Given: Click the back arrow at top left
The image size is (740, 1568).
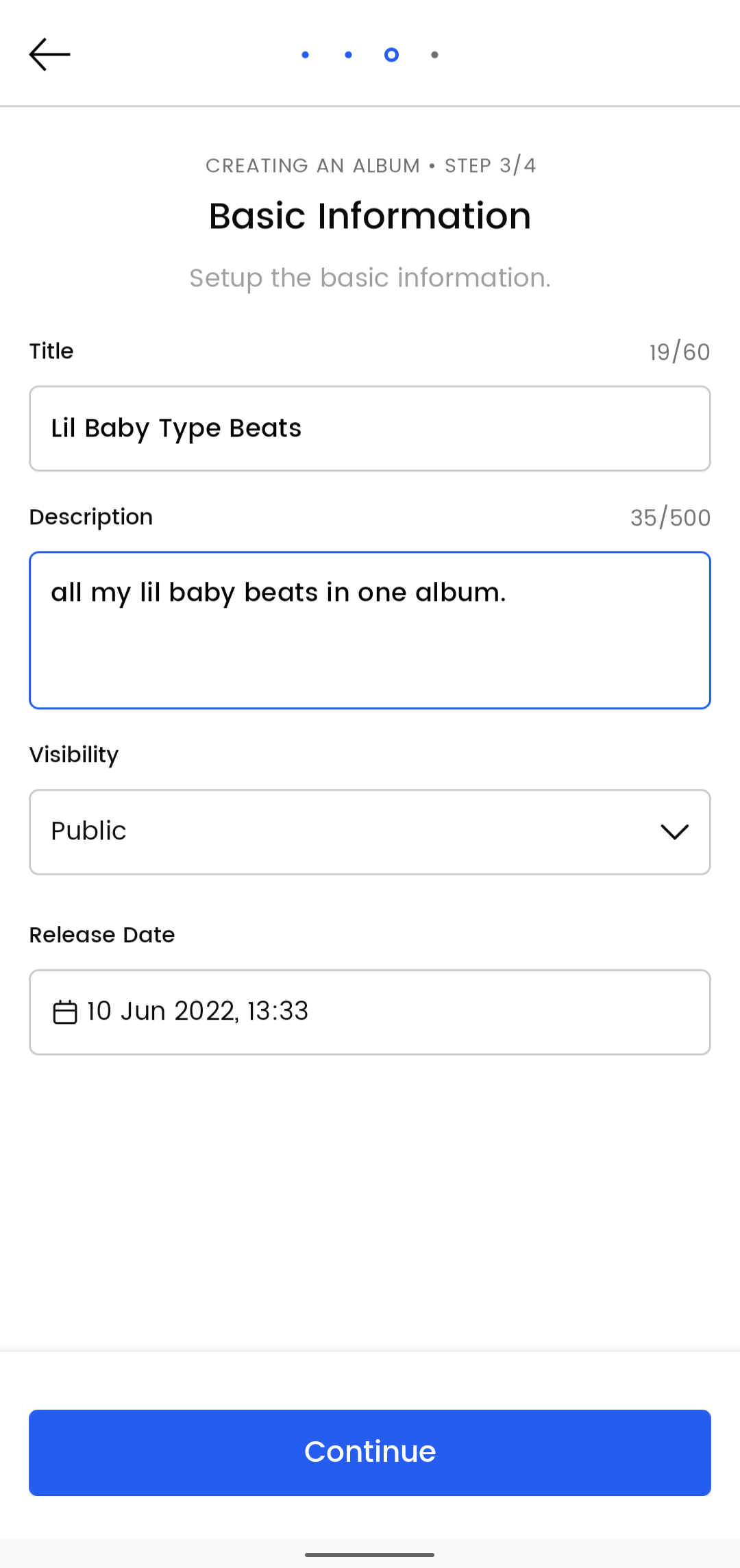Looking at the screenshot, I should point(49,53).
